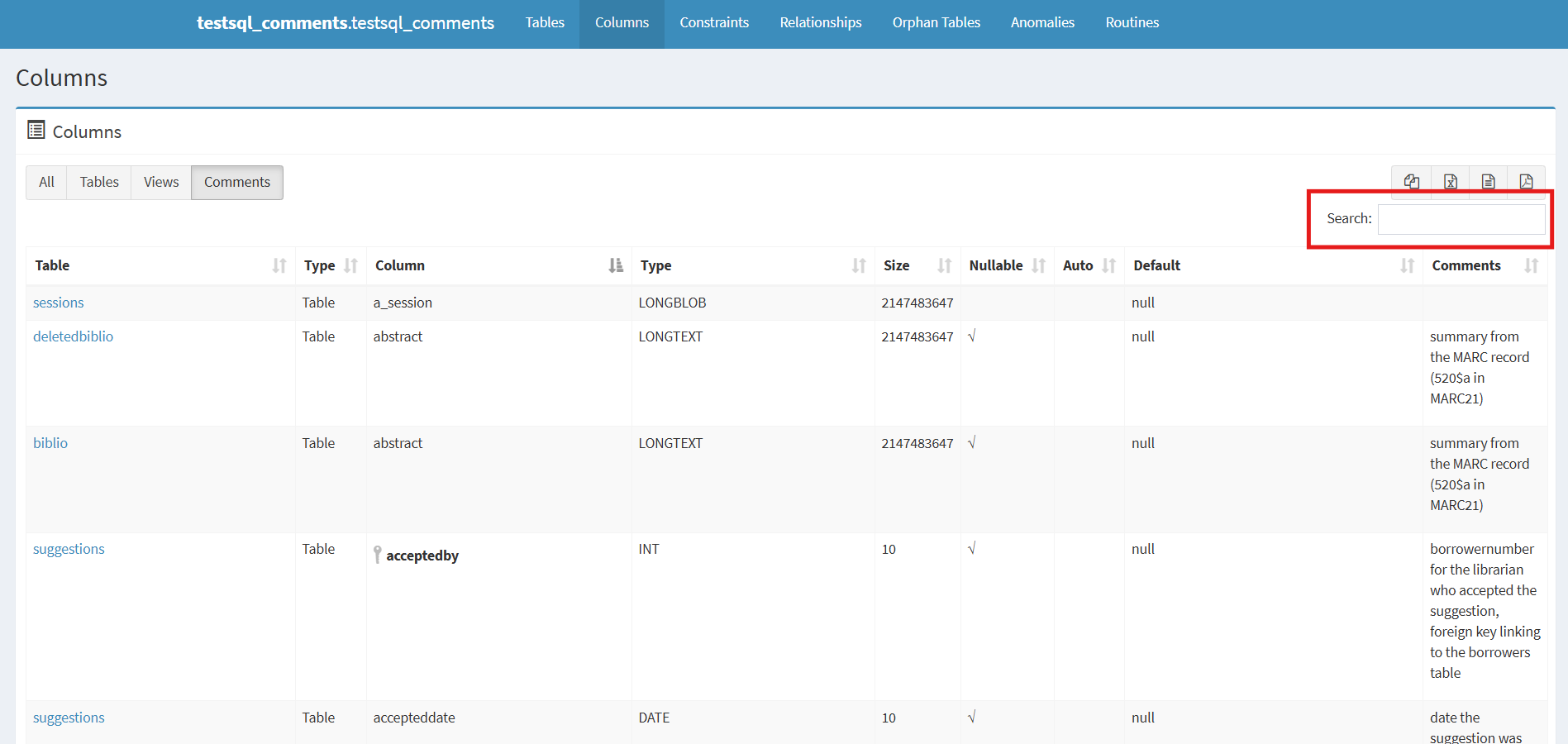Click the acceptedby column name
1568x744 pixels.
(422, 556)
